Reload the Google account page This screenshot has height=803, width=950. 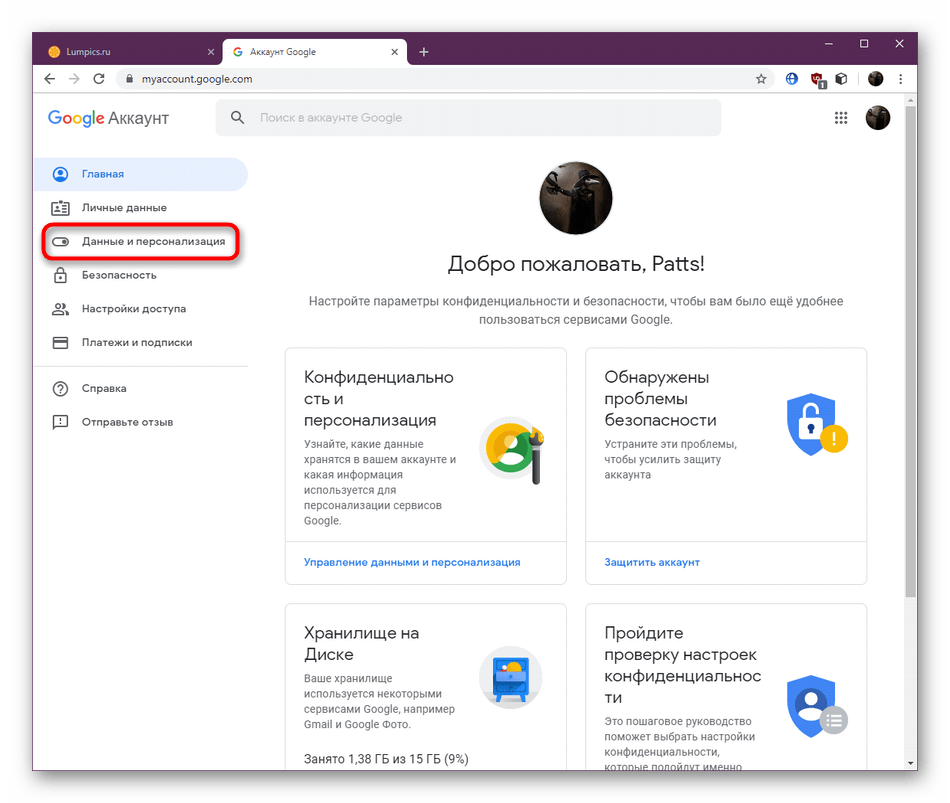tap(99, 79)
